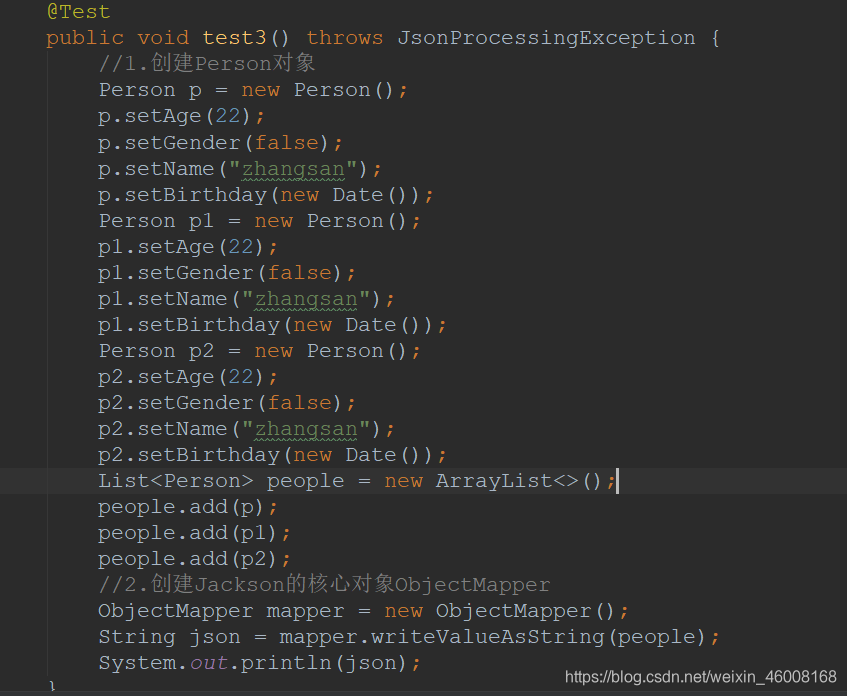Click line 'p.setName("zhangsan");'
847x696 pixels.
point(239,169)
